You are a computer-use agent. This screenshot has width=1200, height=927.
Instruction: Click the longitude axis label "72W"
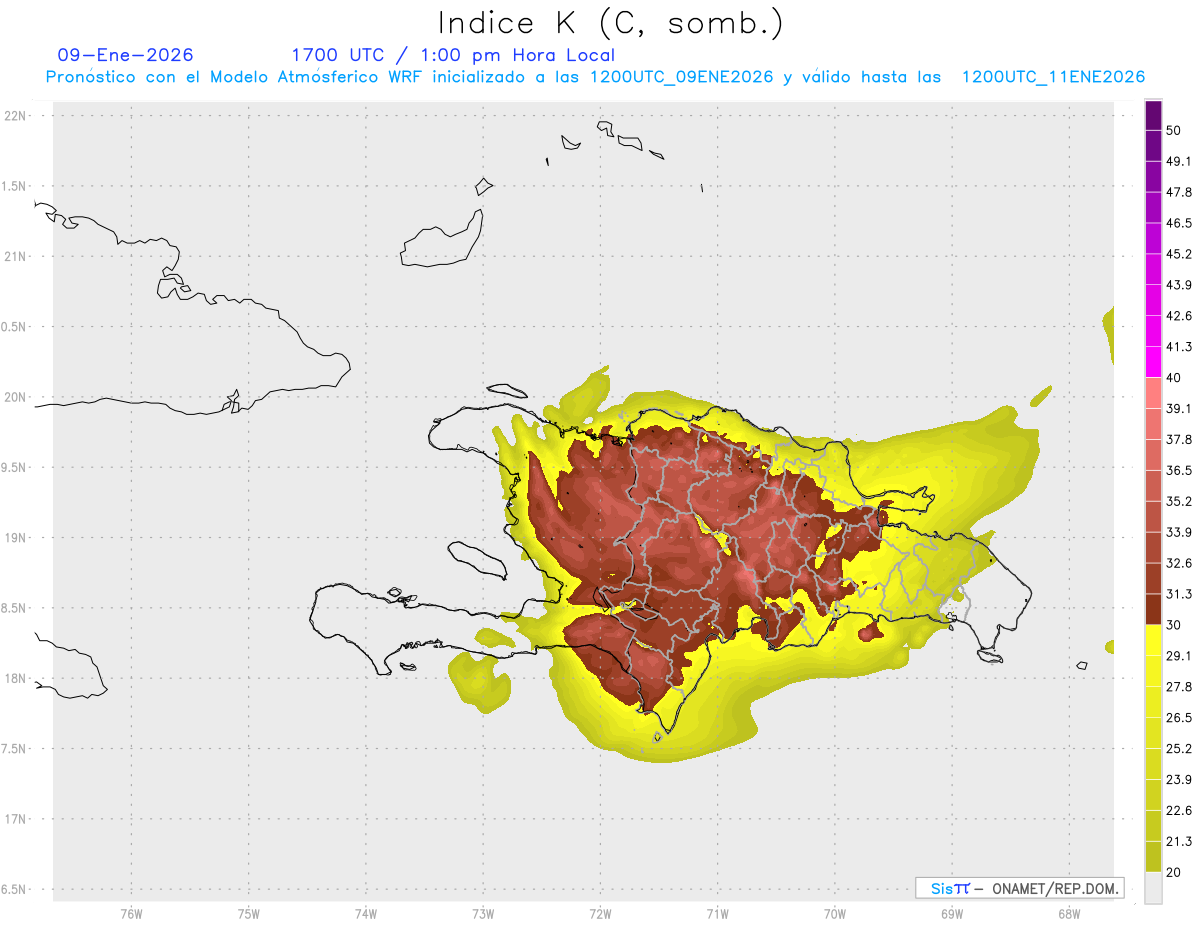click(600, 913)
